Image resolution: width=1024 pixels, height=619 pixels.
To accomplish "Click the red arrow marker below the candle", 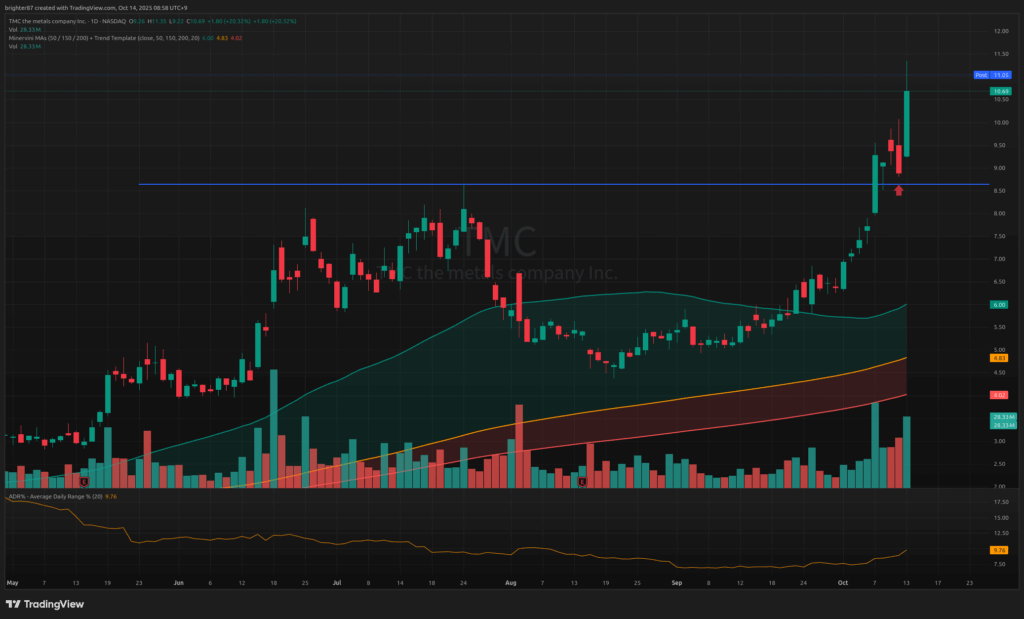I will [899, 190].
